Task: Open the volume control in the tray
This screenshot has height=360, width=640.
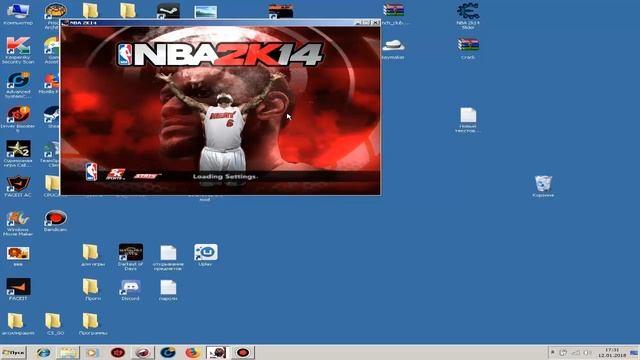Action: [x=587, y=352]
